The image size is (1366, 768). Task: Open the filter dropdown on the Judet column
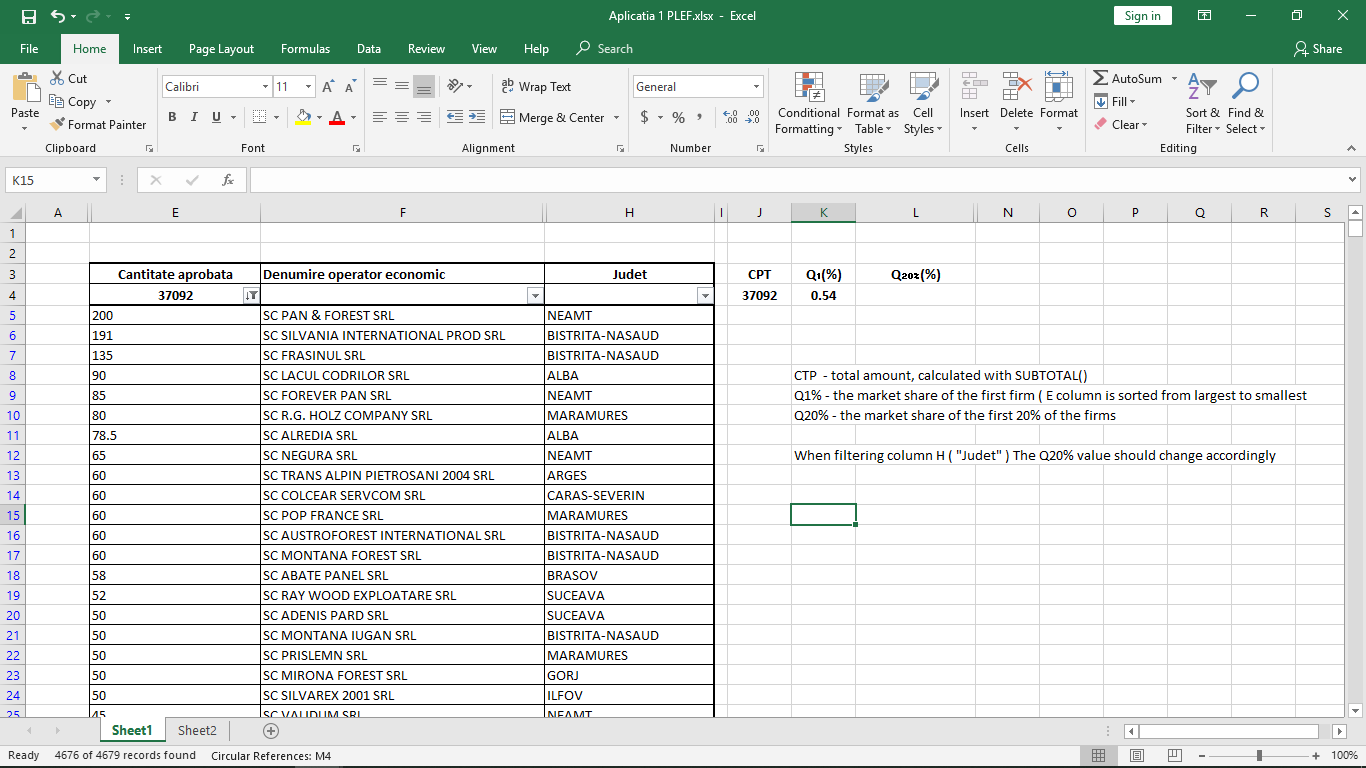705,295
